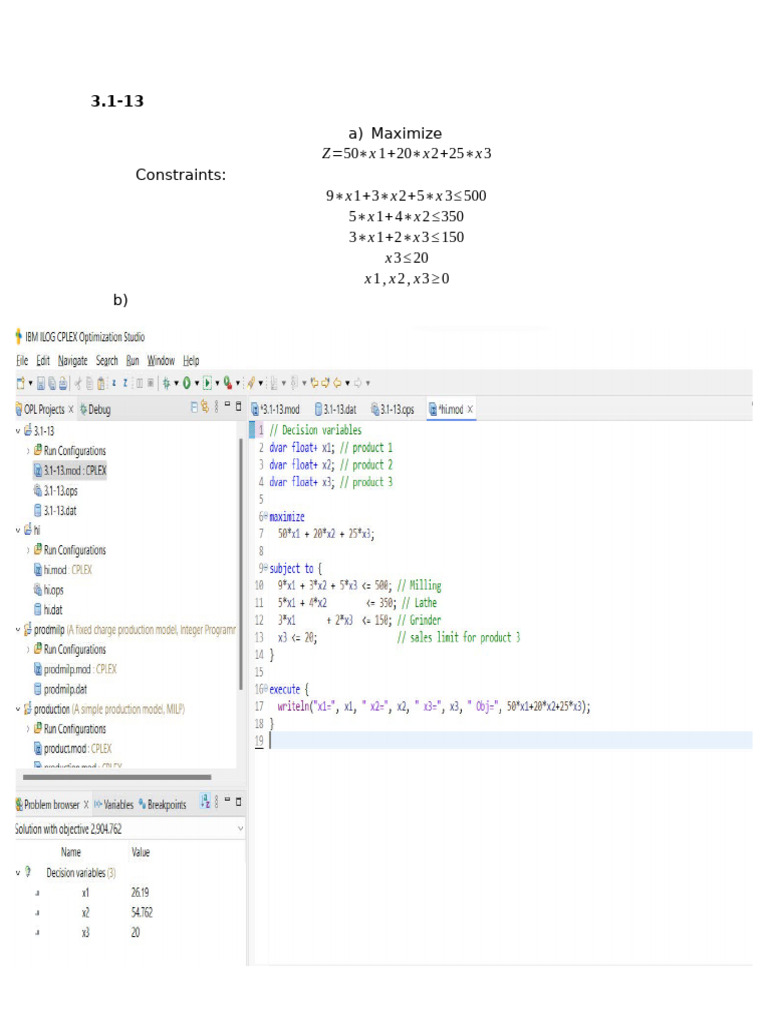This screenshot has height=1024, width=768.
Task: Open Problem browser view menu dots
Action: [x=216, y=802]
